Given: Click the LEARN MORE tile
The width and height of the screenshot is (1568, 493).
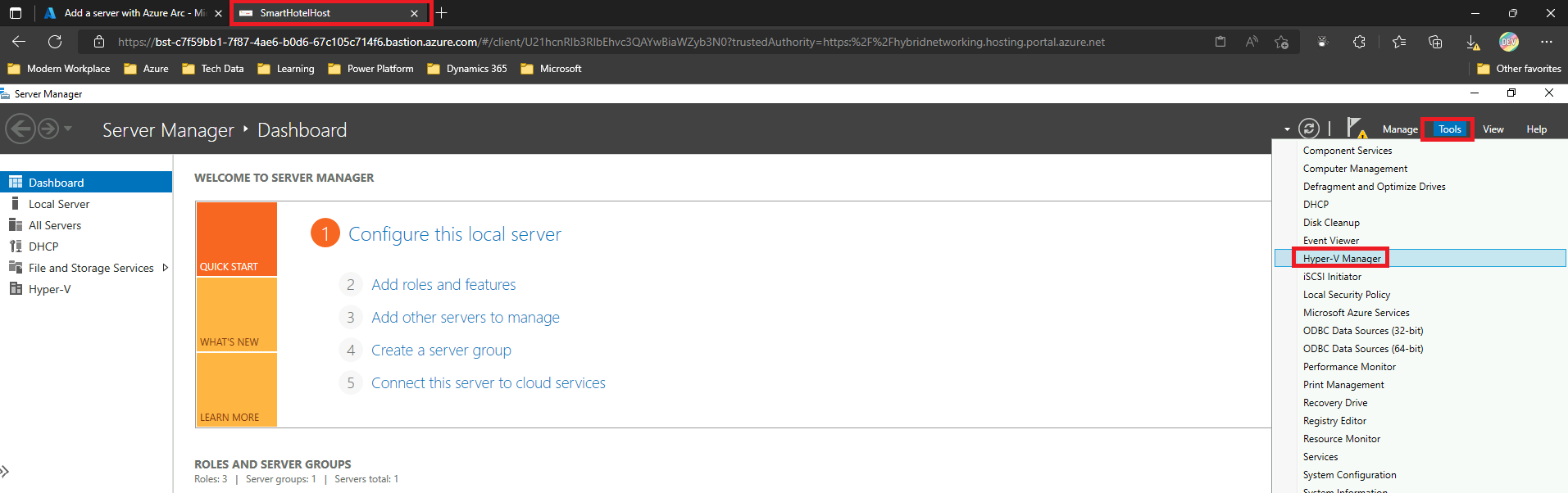Looking at the screenshot, I should tap(236, 390).
